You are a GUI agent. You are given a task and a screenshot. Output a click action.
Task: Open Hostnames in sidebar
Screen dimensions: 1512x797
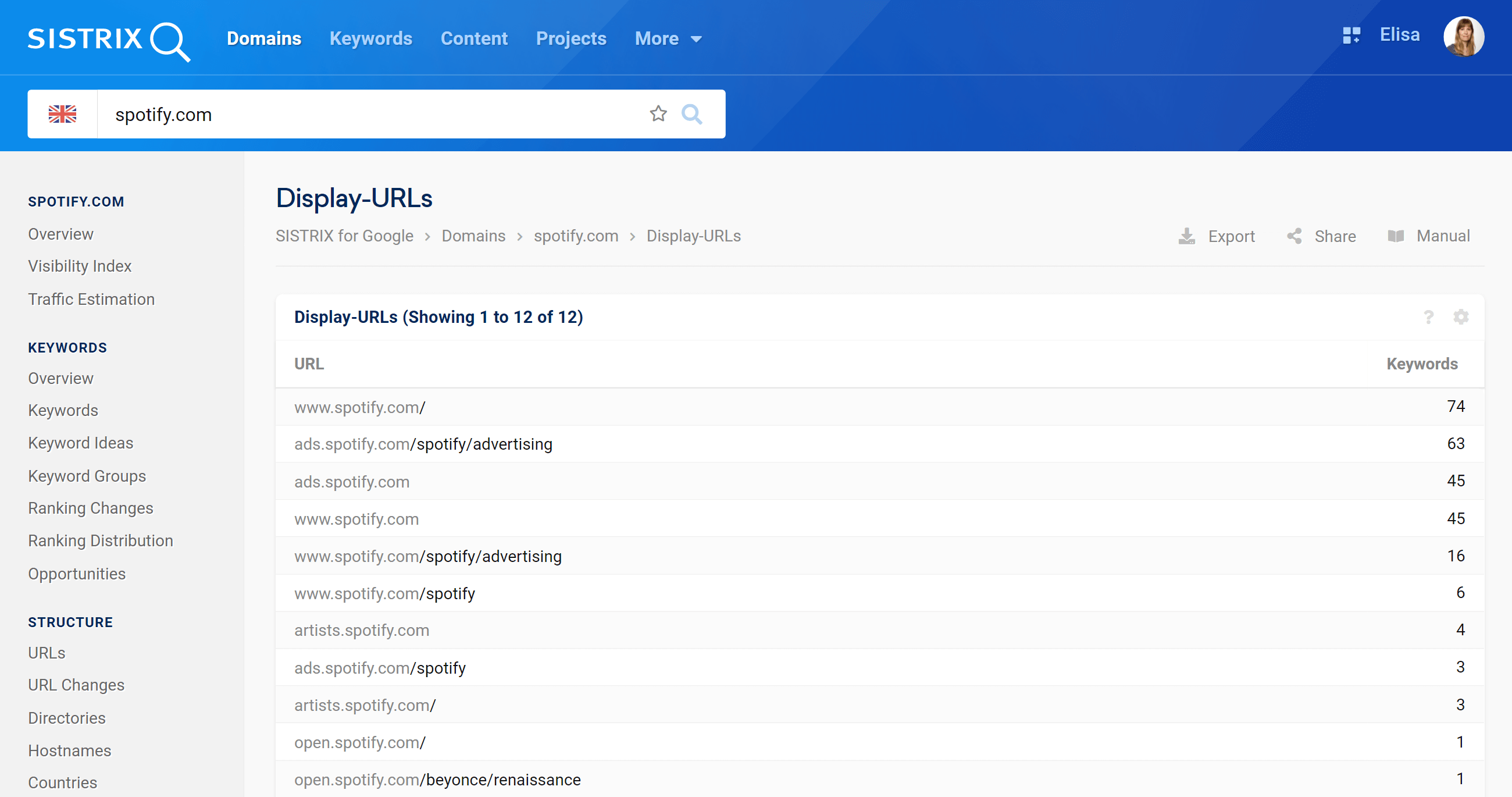pyautogui.click(x=69, y=750)
